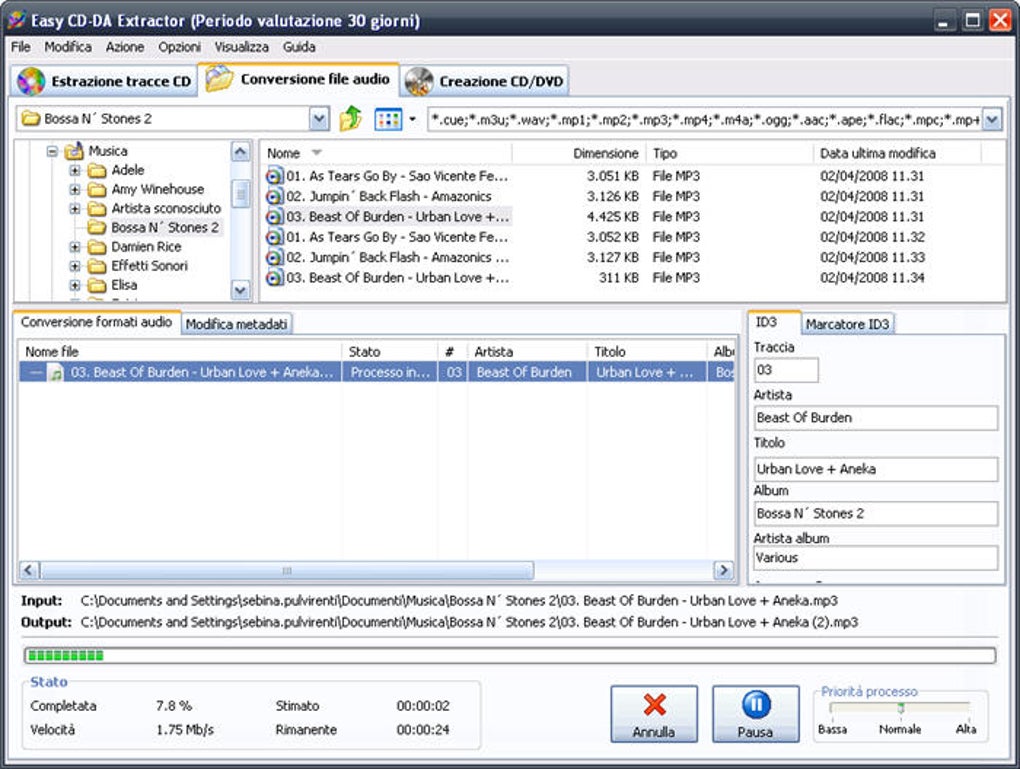Click the Annulla button
Image resolution: width=1020 pixels, height=769 pixels.
pos(654,714)
